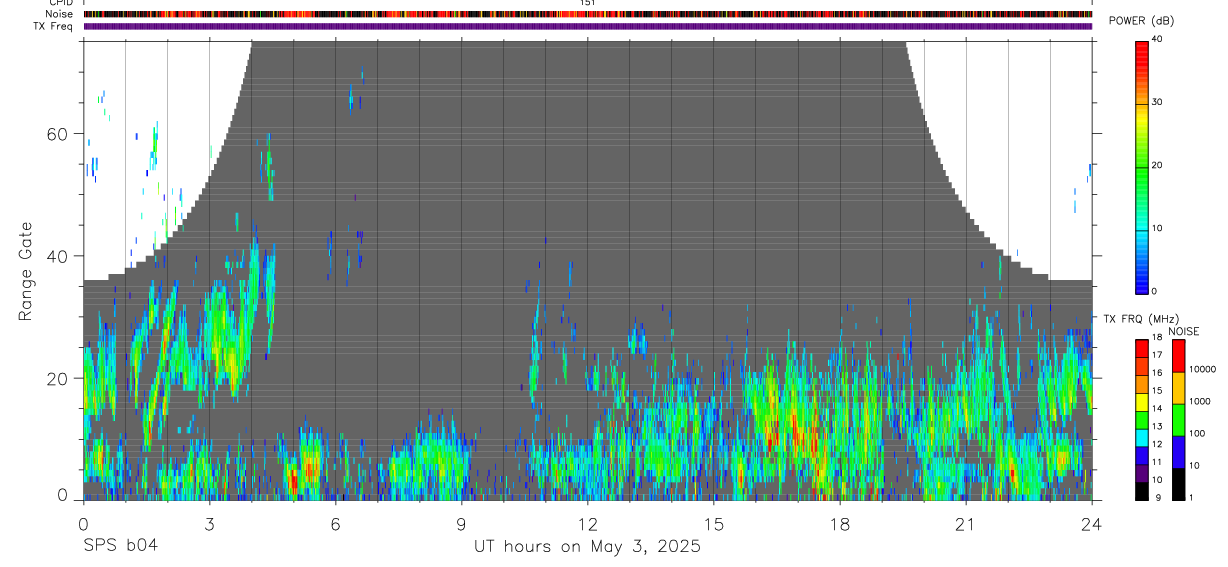Image resolution: width=1228 pixels, height=567 pixels.
Task: Click UT hours axis tick label 18
Action: pos(840,523)
